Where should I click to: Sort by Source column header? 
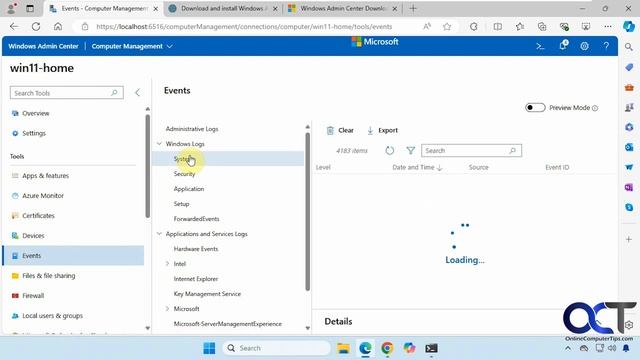[x=478, y=167]
